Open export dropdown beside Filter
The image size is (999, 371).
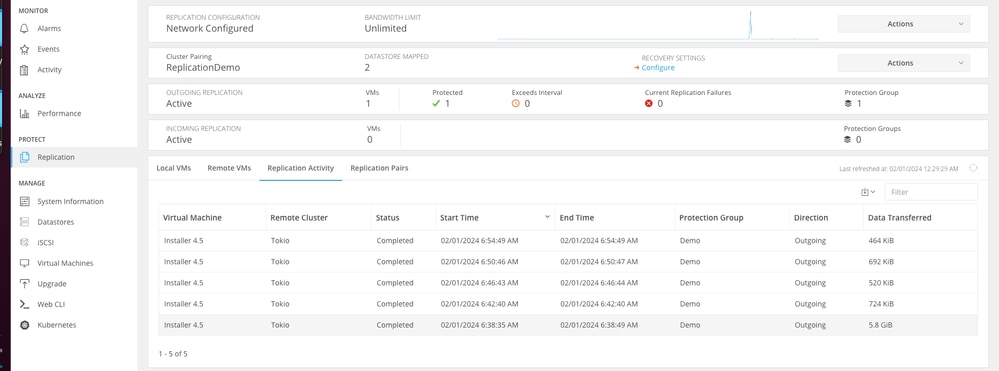(x=868, y=192)
